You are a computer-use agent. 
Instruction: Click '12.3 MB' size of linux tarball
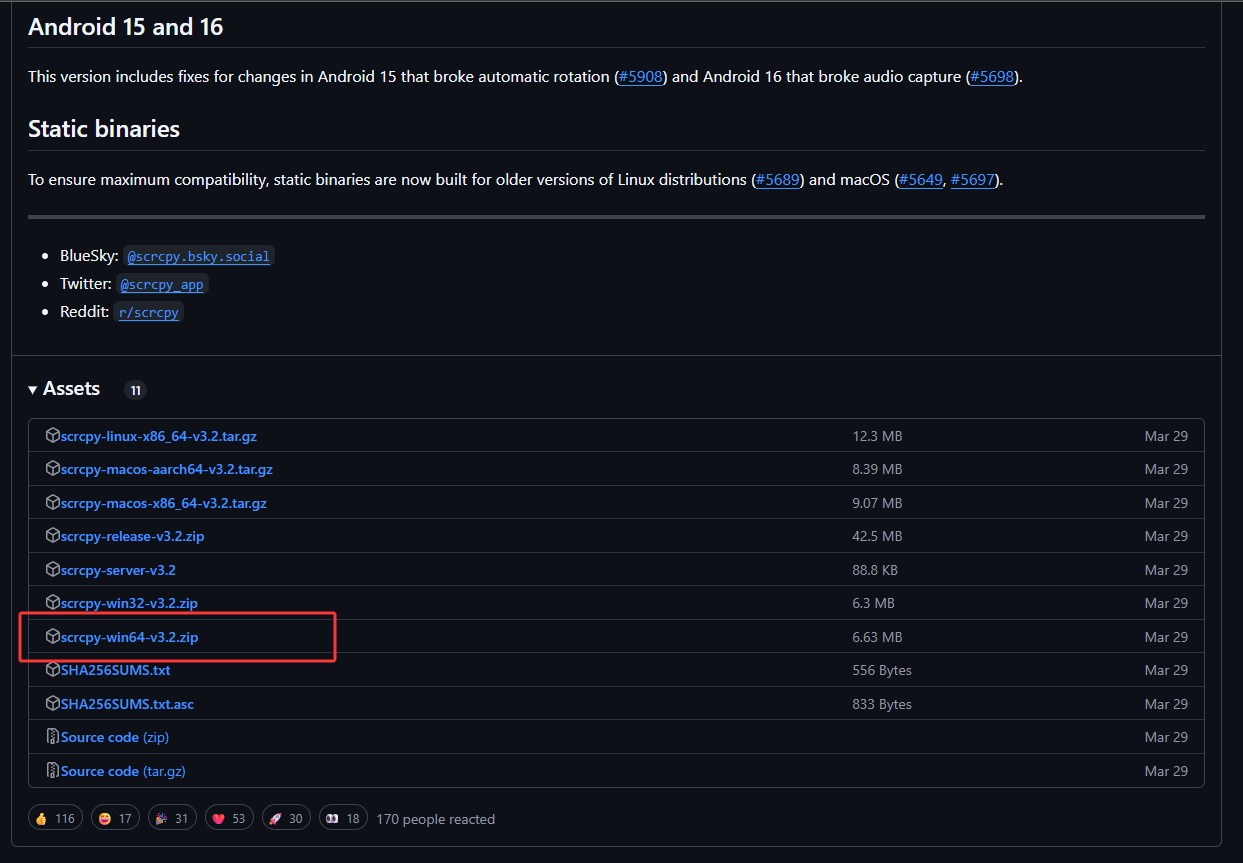coord(877,436)
